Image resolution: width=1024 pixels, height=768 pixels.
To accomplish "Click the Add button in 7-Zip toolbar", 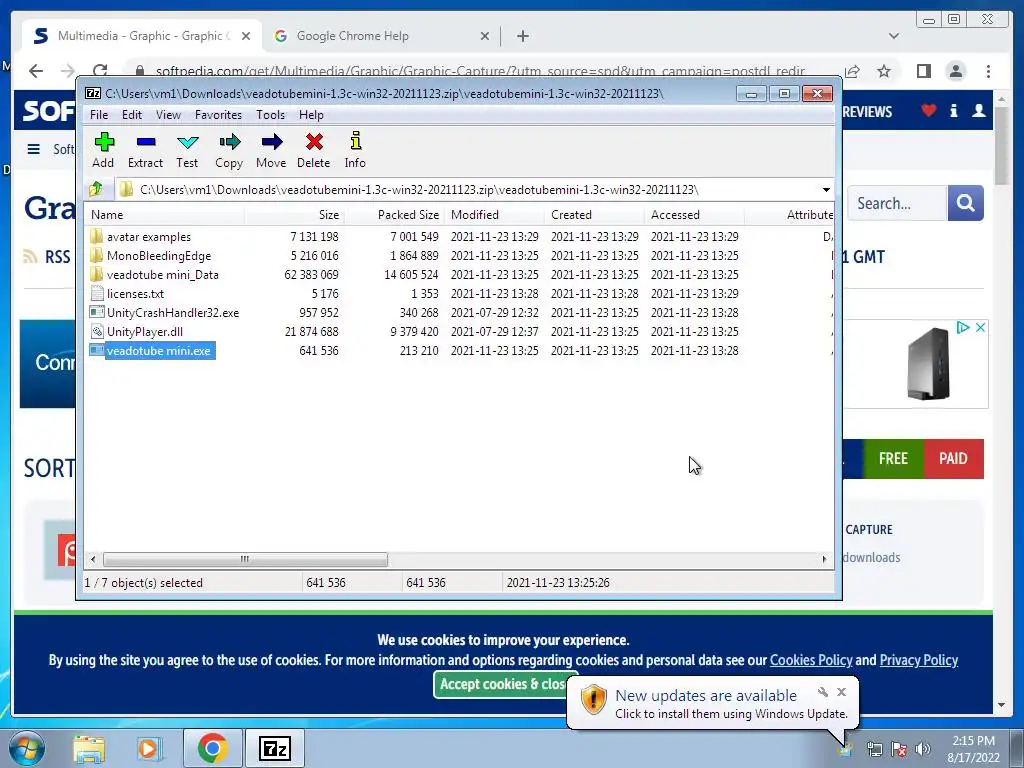I will point(103,150).
